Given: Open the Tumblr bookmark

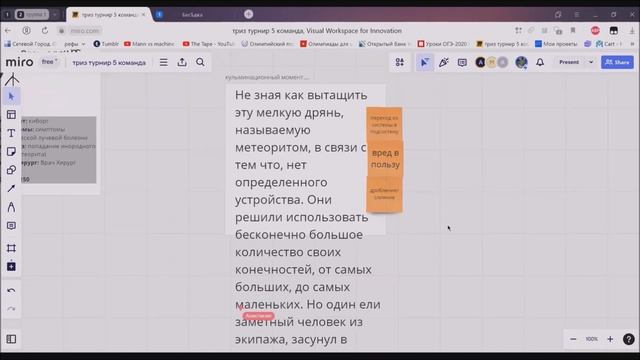Looking at the screenshot, I should tap(106, 44).
